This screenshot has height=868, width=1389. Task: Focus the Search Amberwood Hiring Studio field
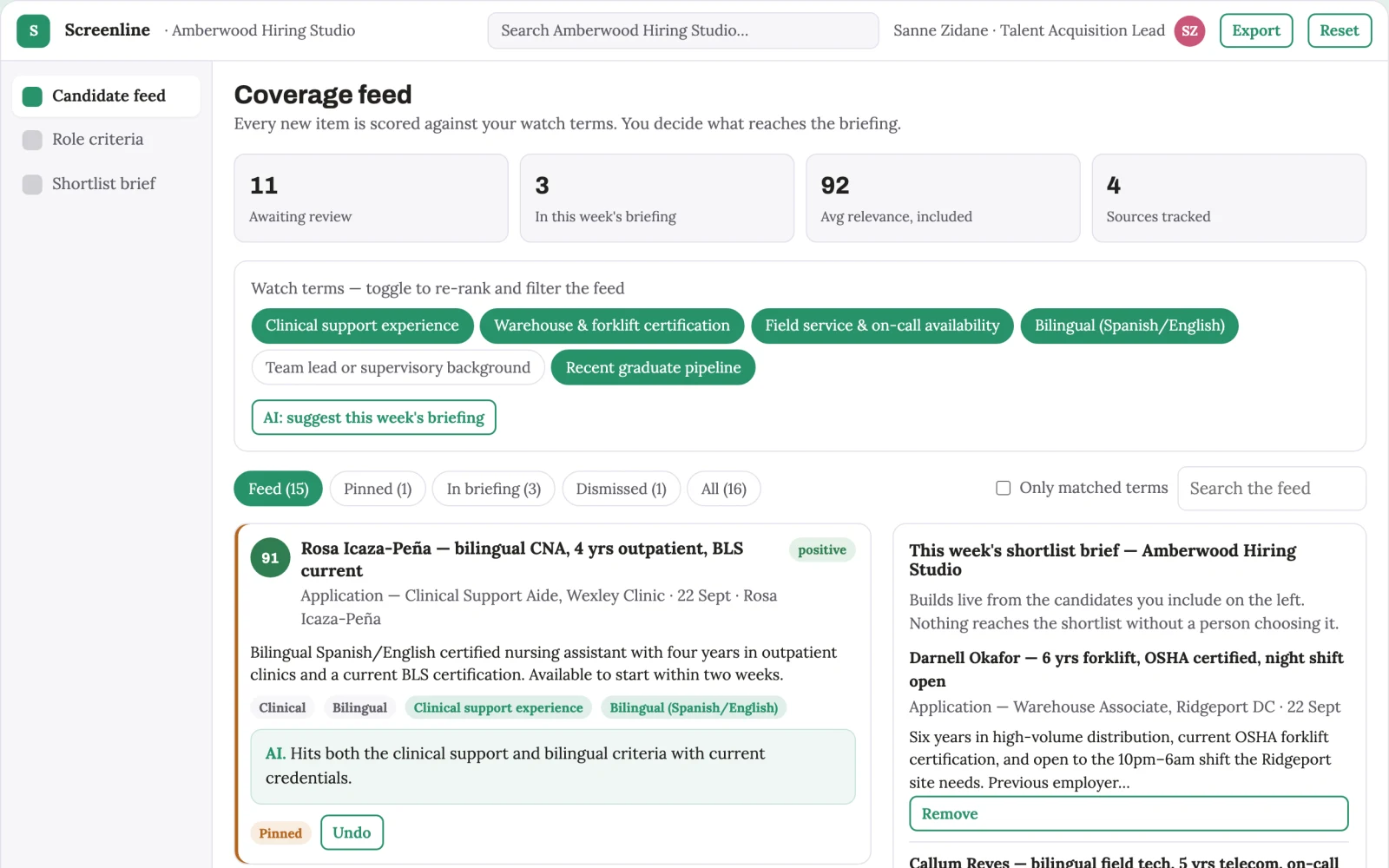pyautogui.click(x=683, y=30)
